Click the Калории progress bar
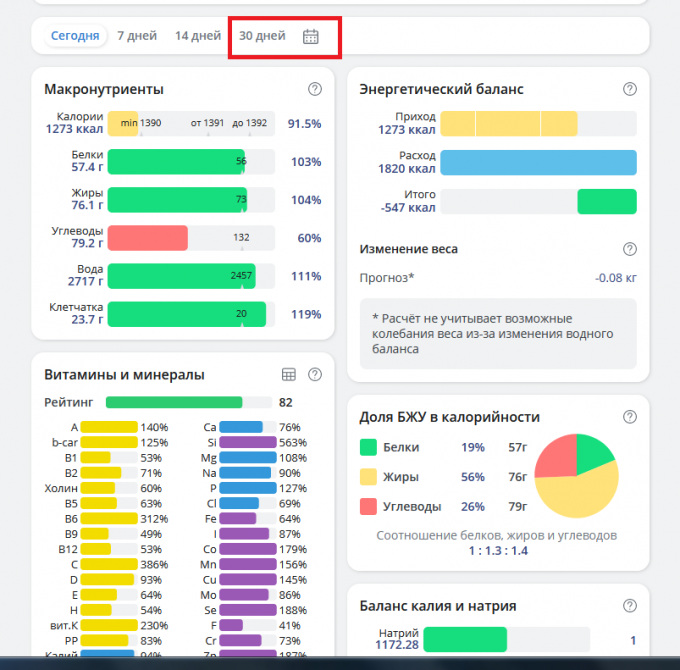This screenshot has height=670, width=680. point(190,123)
